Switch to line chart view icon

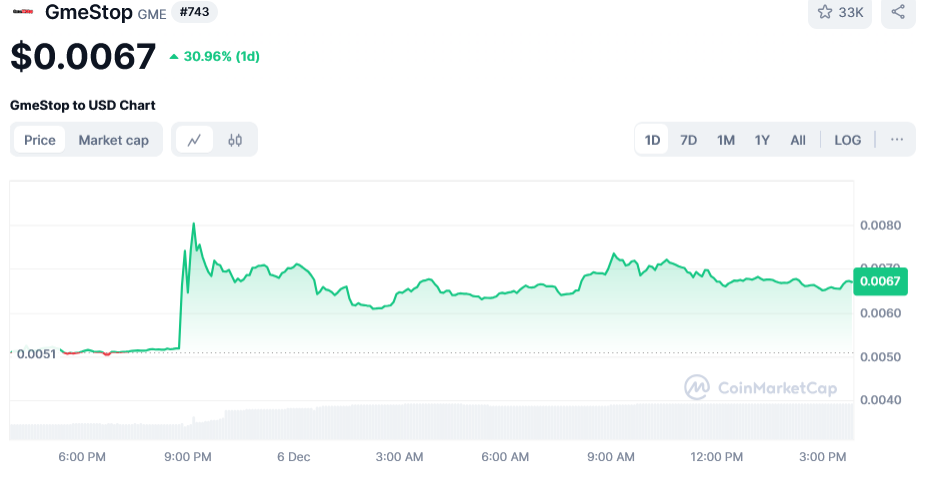[194, 140]
